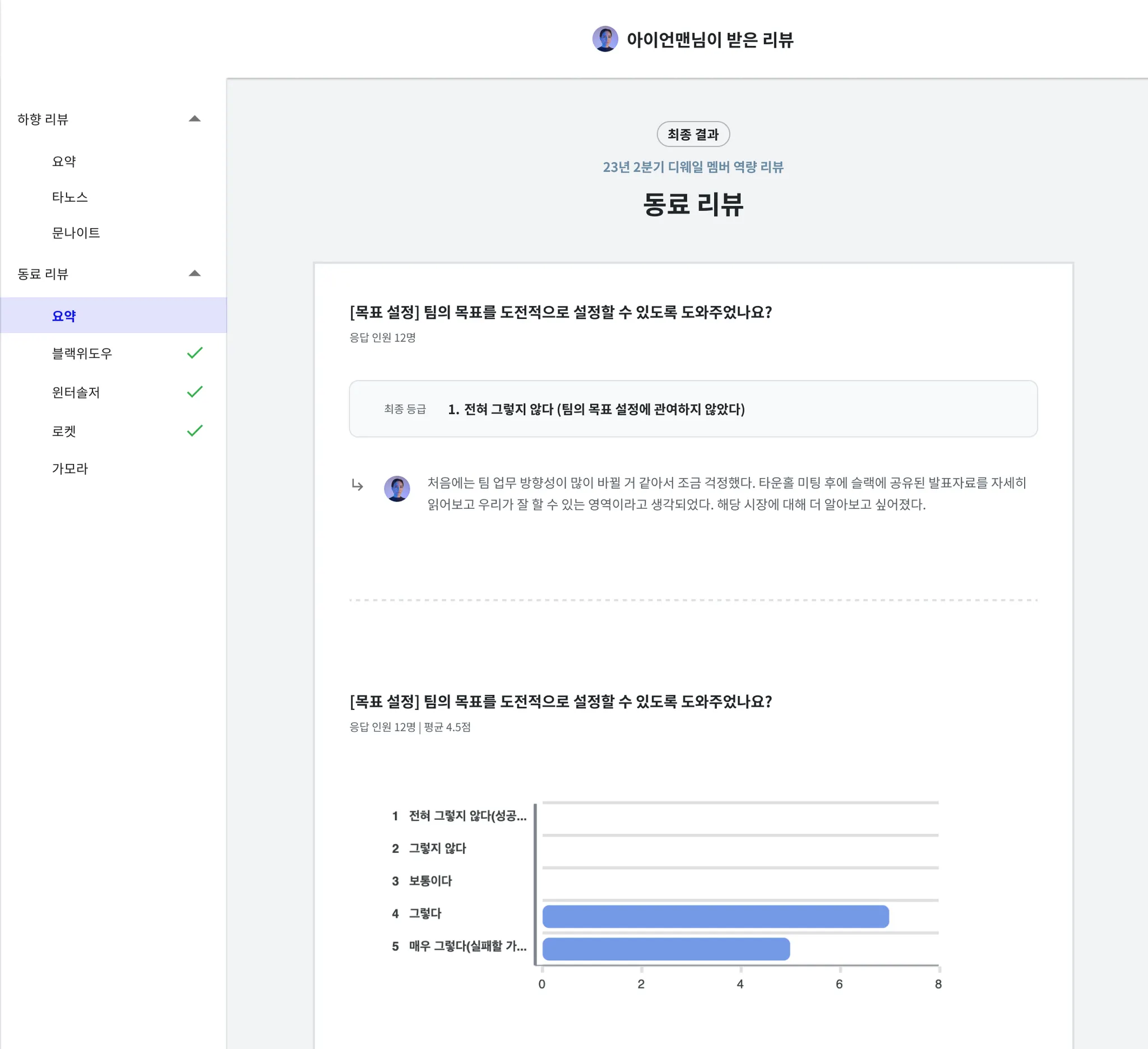Click the 최종 결과 badge

click(693, 134)
